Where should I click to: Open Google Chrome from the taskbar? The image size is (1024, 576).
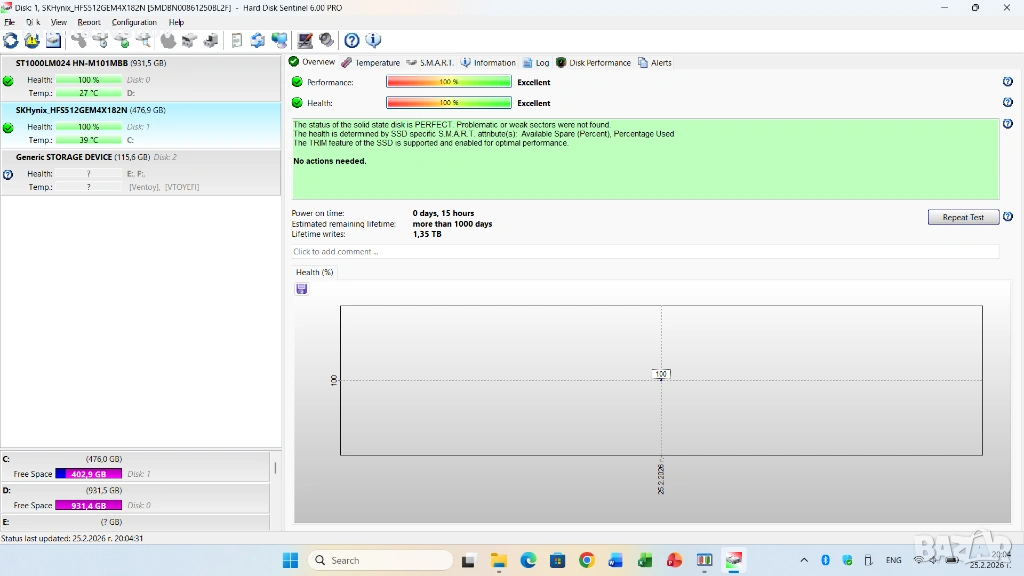click(587, 560)
